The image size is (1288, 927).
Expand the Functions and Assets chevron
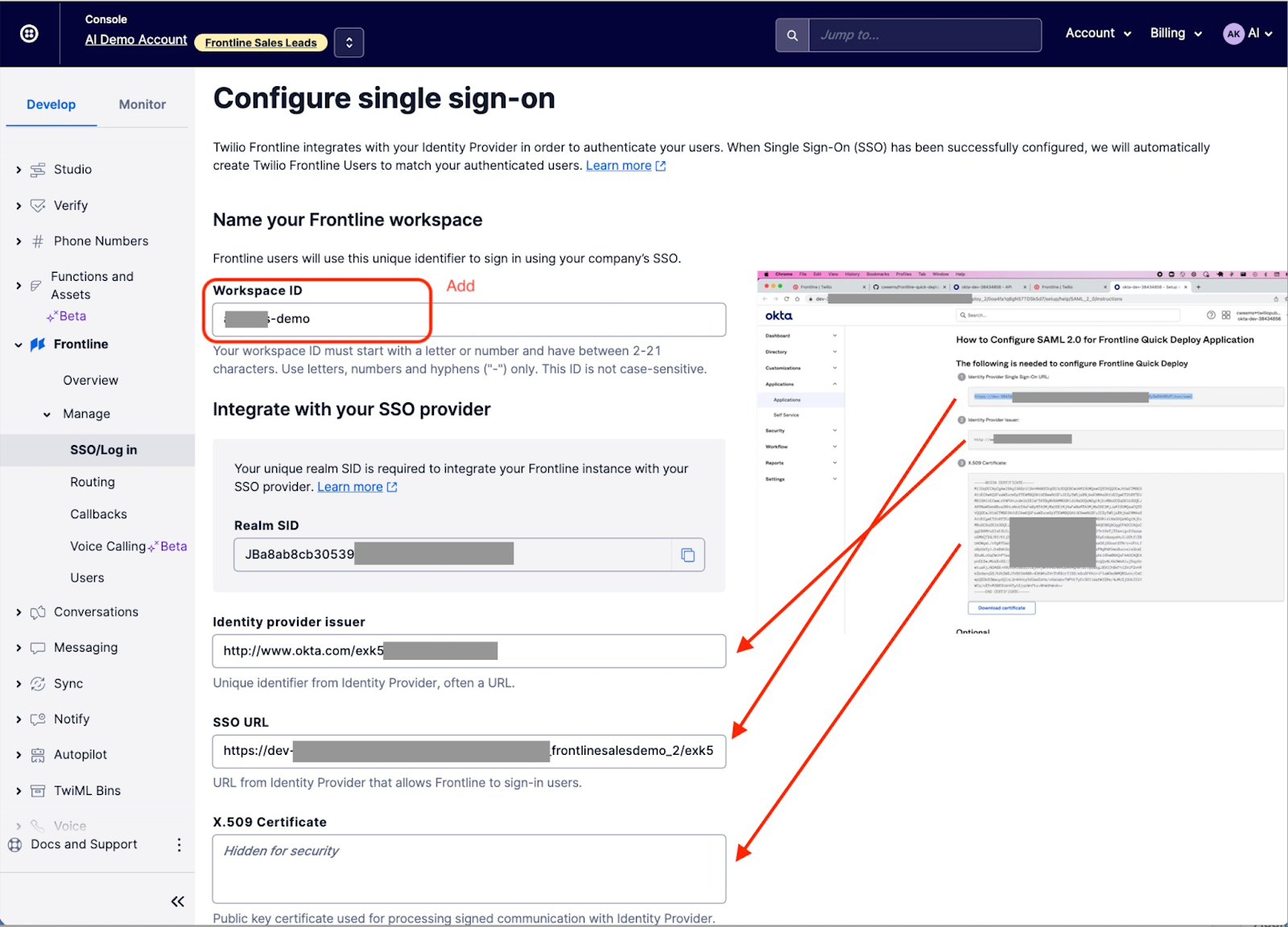point(19,286)
